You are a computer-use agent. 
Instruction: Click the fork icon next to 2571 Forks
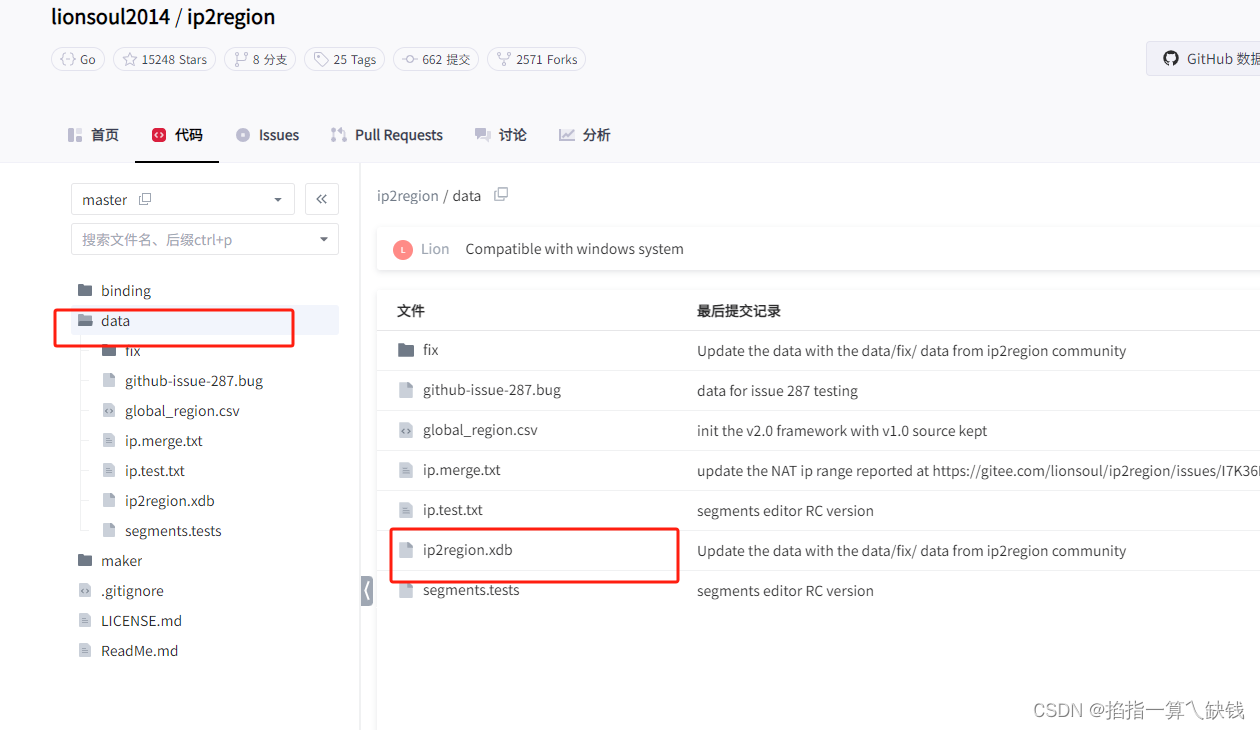pyautogui.click(x=504, y=59)
